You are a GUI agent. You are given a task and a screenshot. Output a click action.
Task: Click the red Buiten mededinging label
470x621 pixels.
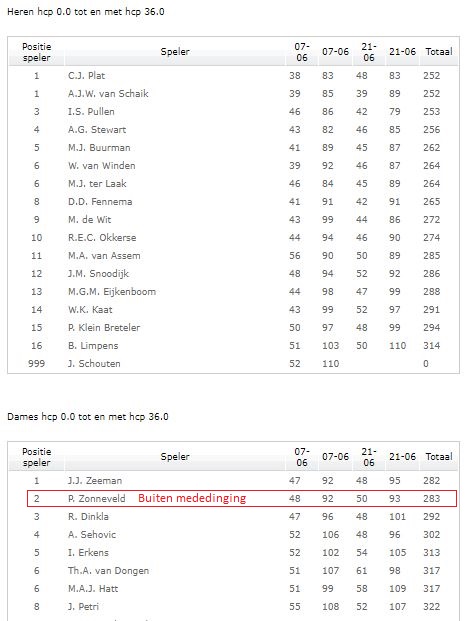click(x=192, y=498)
